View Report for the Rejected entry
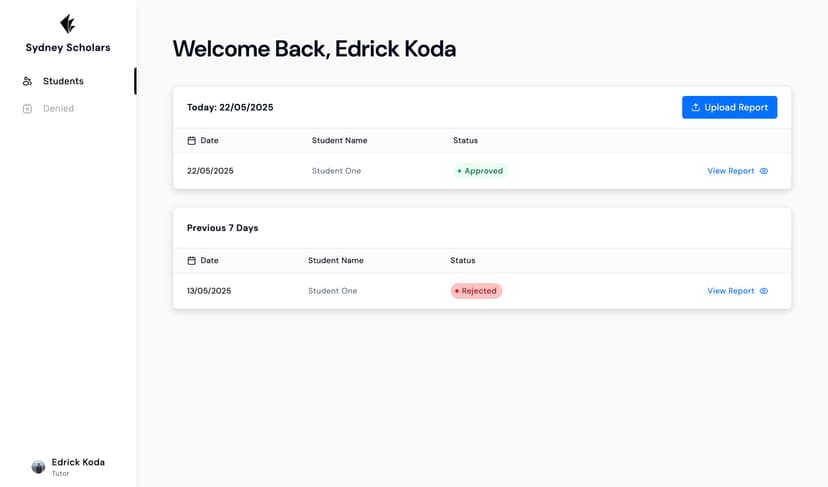Image resolution: width=828 pixels, height=487 pixels. [731, 291]
